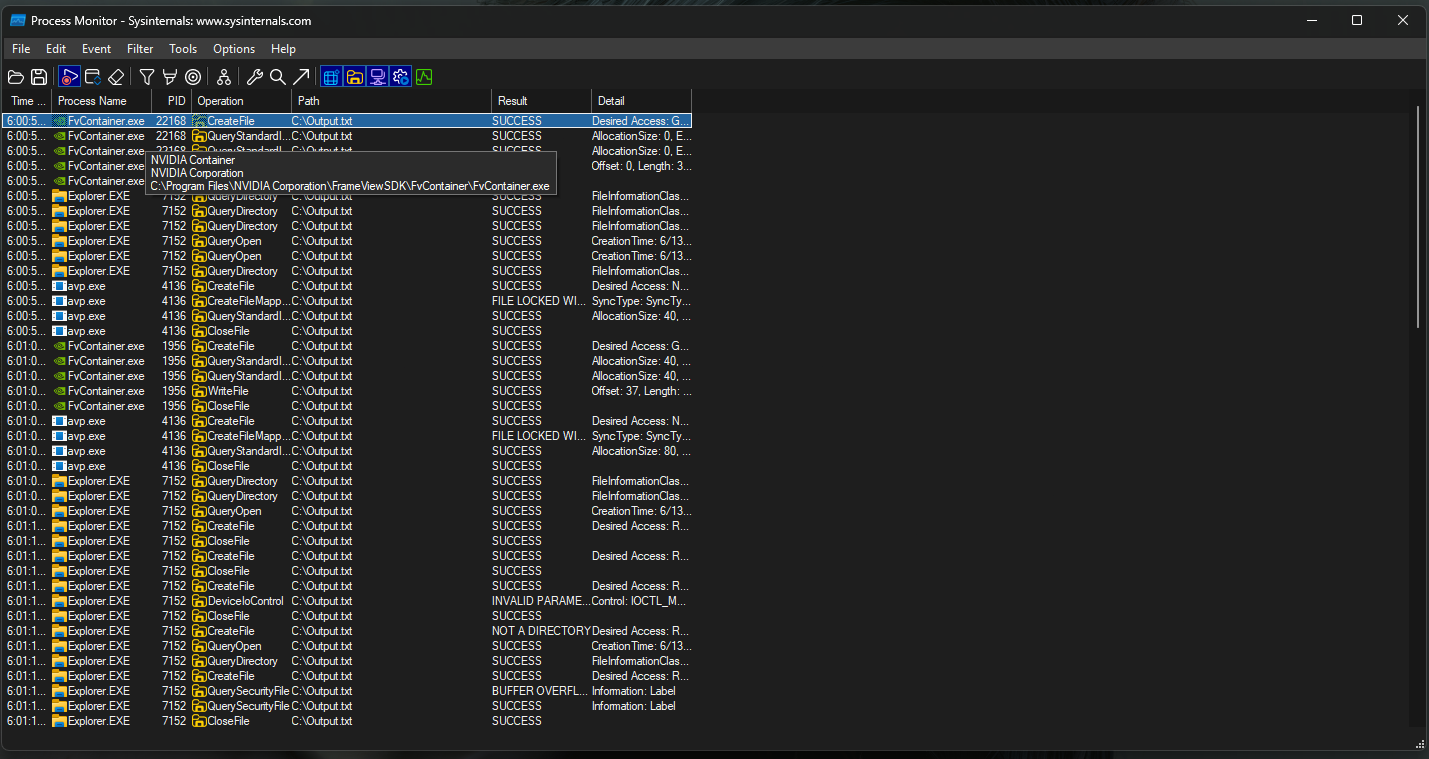Select the visible WriteFile operation cell
1429x759 pixels.
tap(228, 391)
